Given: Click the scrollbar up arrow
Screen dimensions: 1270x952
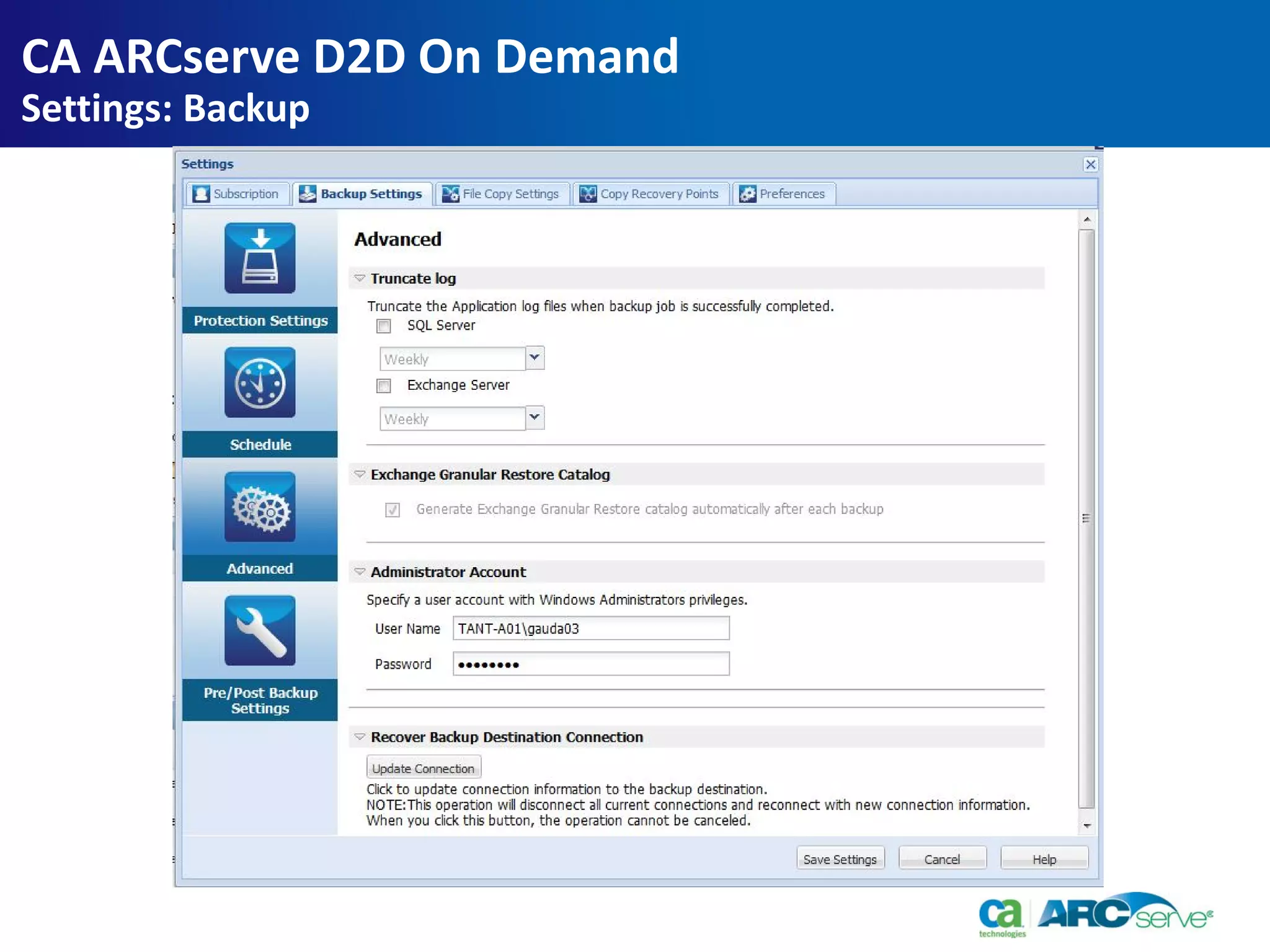Looking at the screenshot, I should coord(1086,220).
